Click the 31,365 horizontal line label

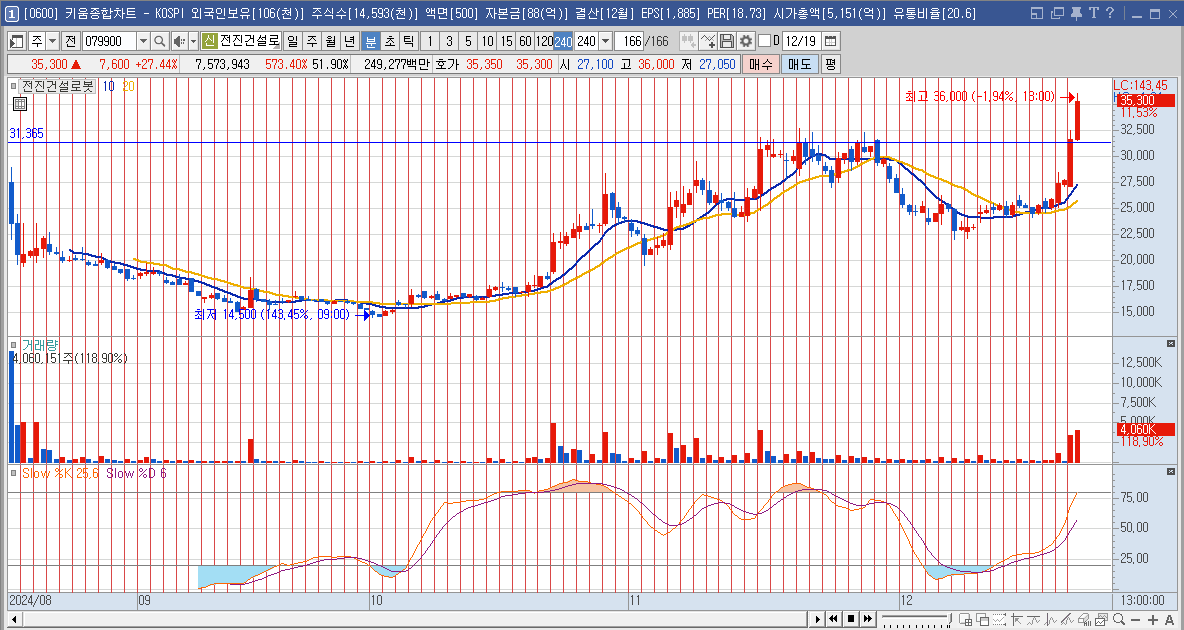point(26,134)
